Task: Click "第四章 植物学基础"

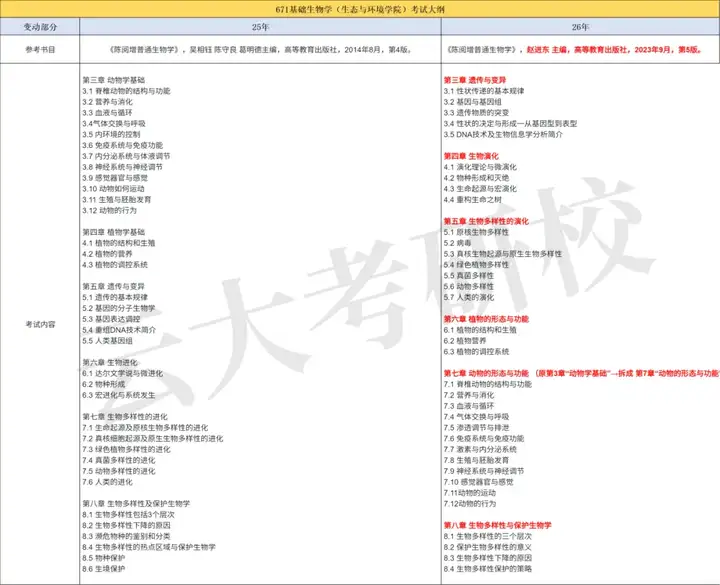Action: coord(113,232)
